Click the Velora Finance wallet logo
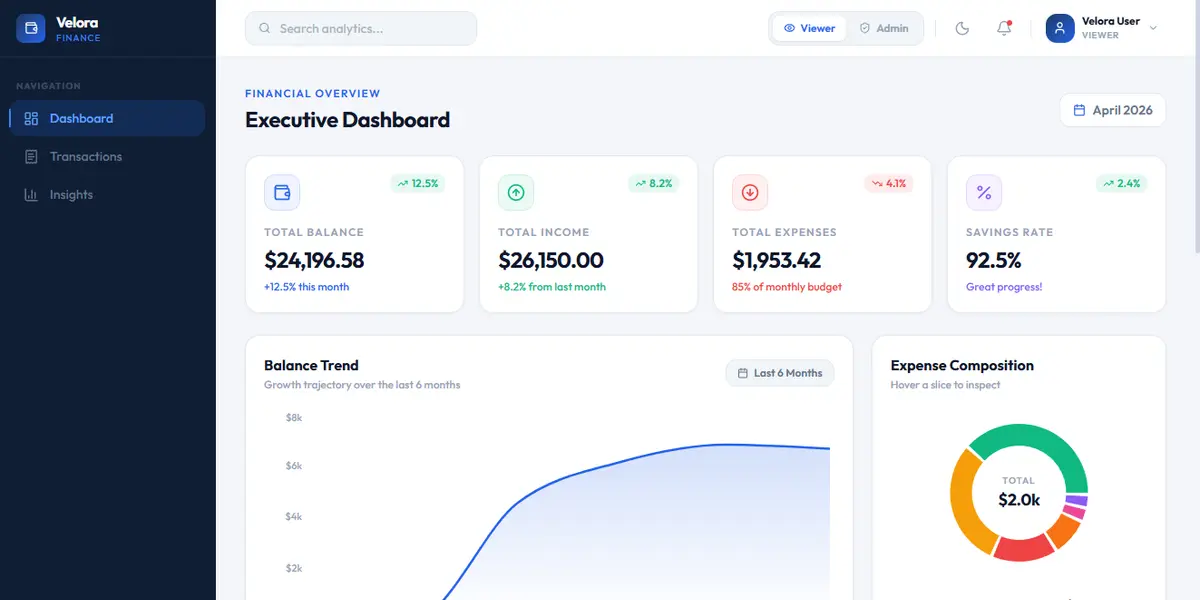This screenshot has width=1200, height=600. click(x=31, y=28)
